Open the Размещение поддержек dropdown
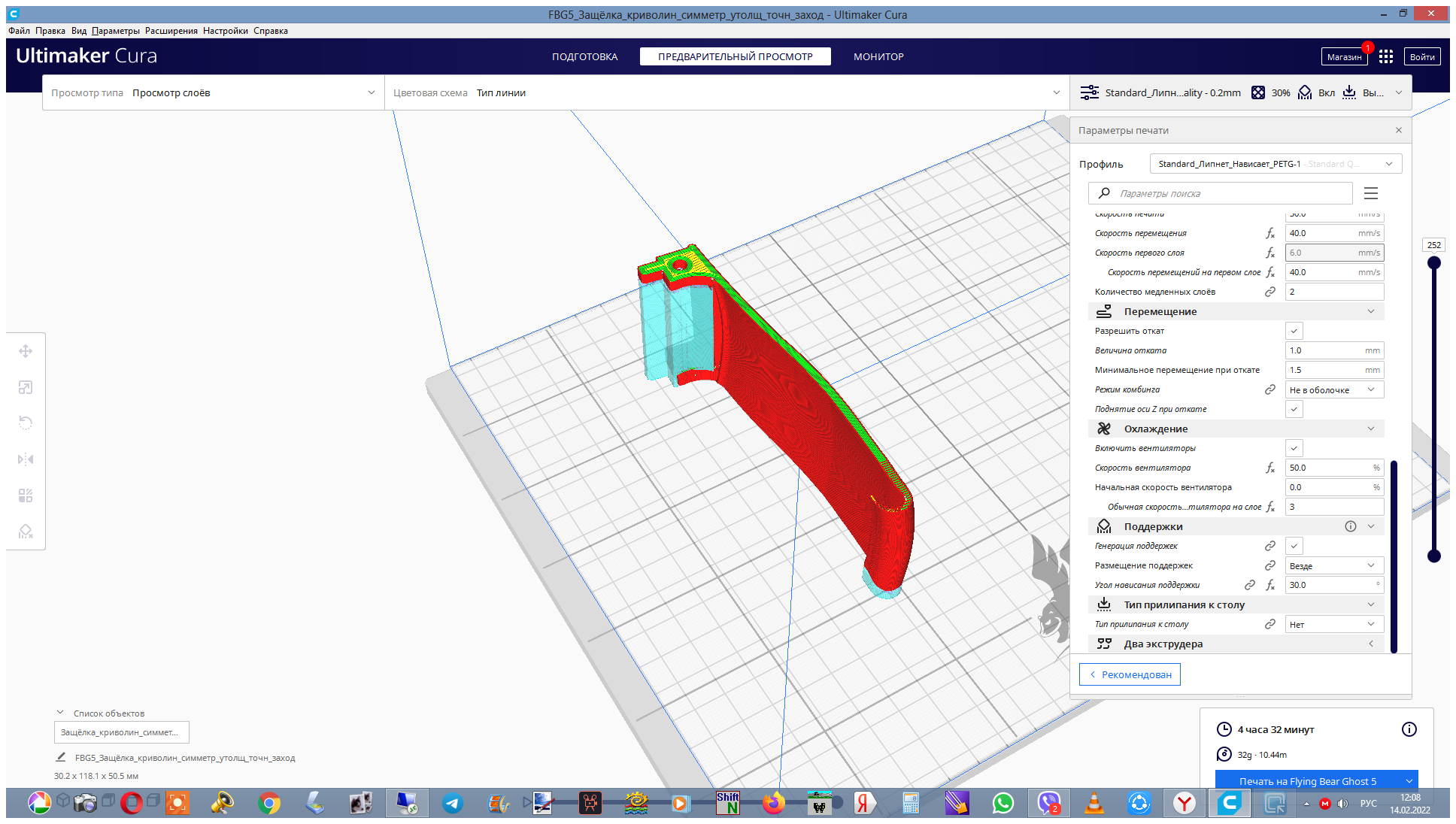Screen dimensions: 1456x824 coord(1334,565)
